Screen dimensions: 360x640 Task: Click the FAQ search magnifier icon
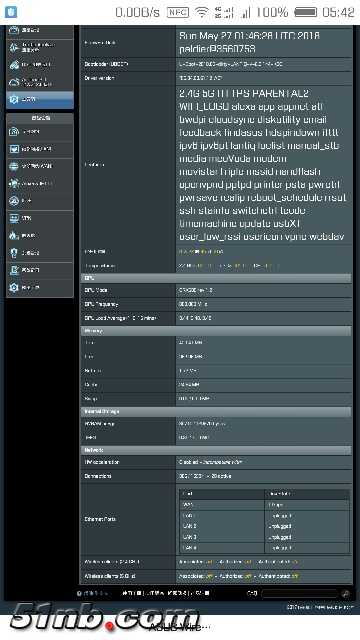tap(345, 593)
